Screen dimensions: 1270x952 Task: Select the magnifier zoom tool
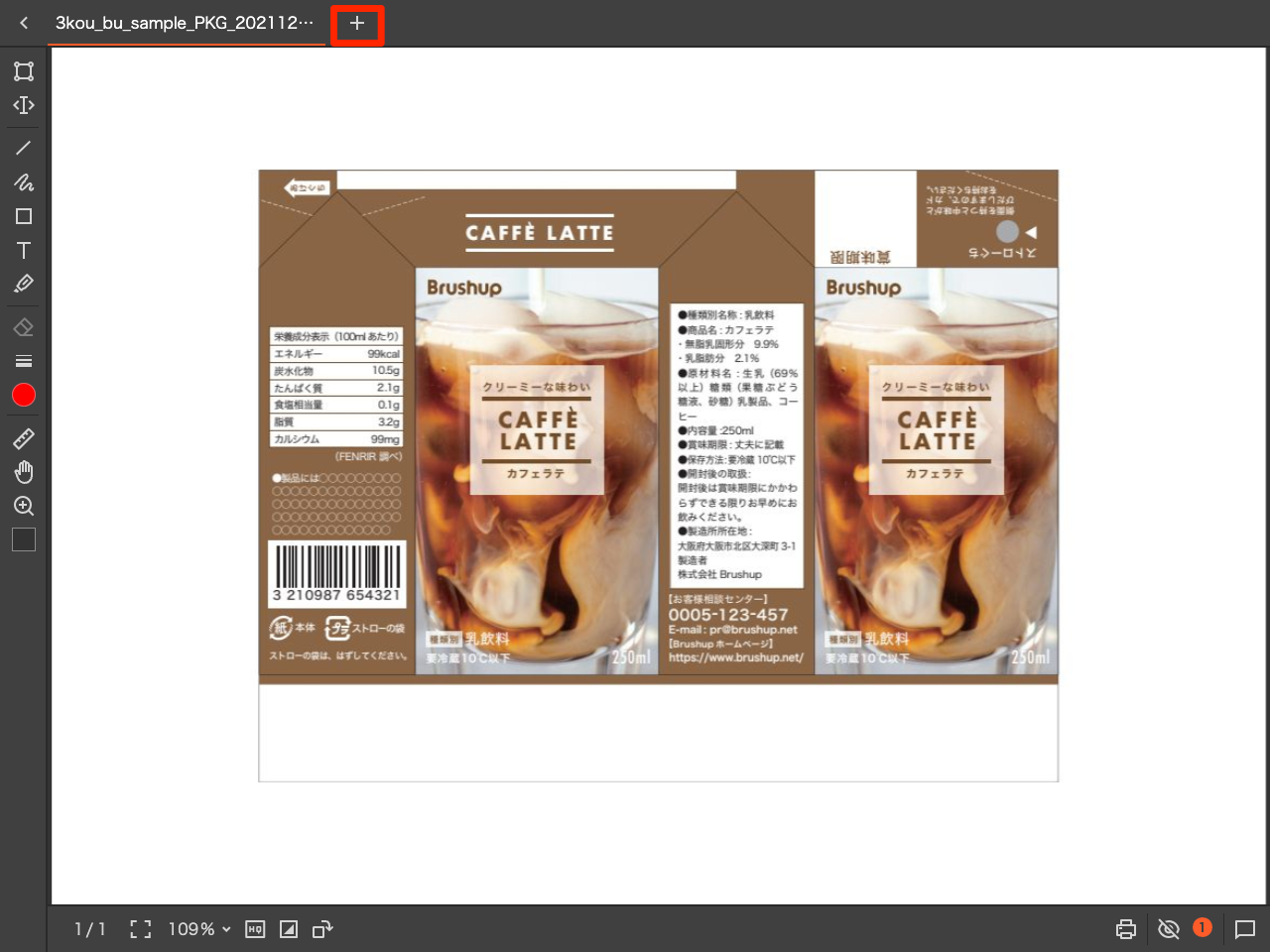coord(24,506)
